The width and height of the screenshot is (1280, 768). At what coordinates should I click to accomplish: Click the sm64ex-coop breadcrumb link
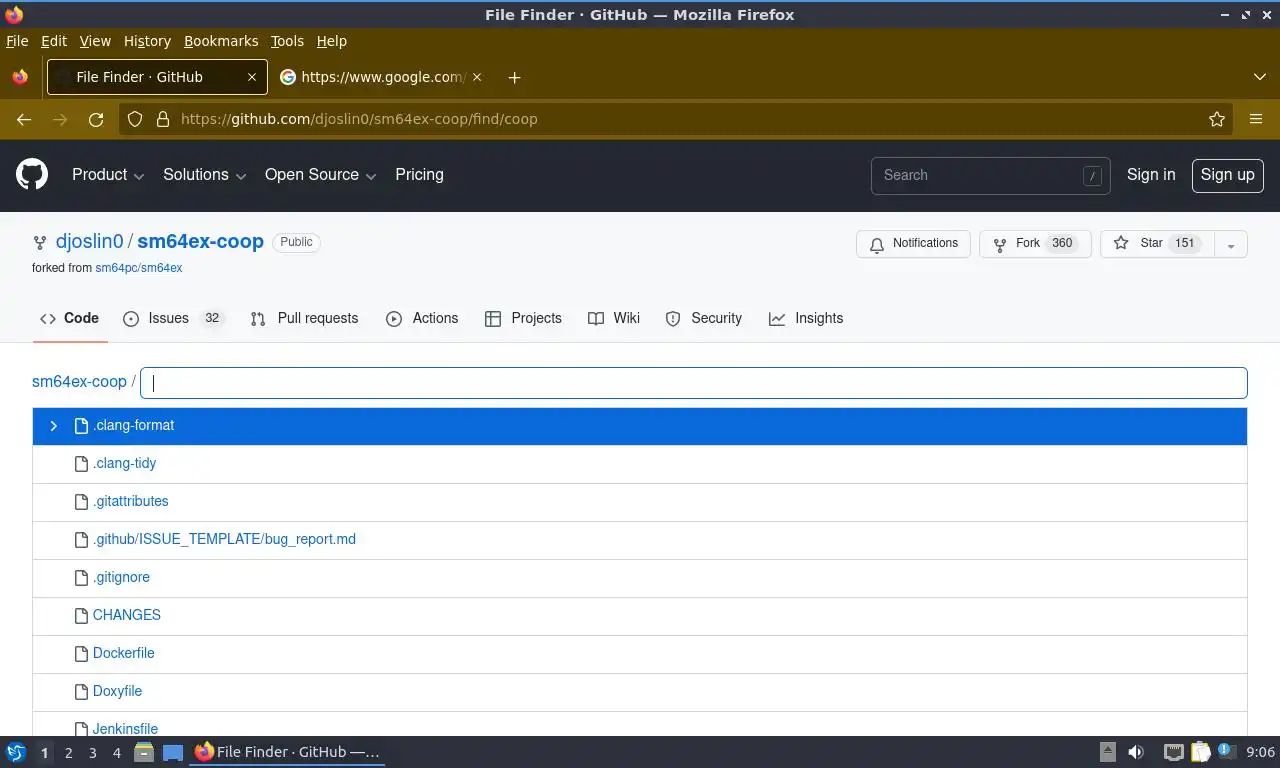79,382
